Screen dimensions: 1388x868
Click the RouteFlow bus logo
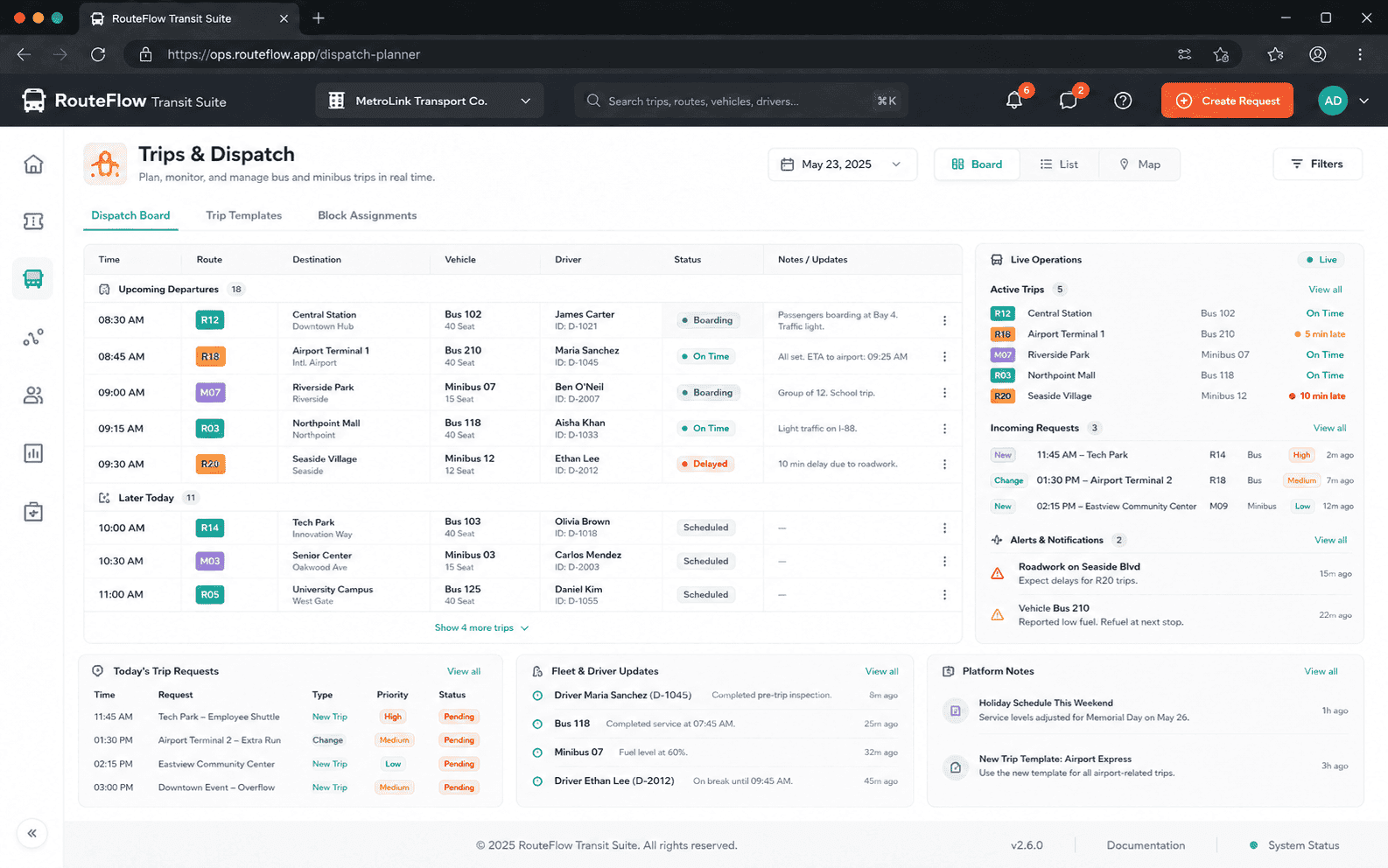pyautogui.click(x=33, y=101)
